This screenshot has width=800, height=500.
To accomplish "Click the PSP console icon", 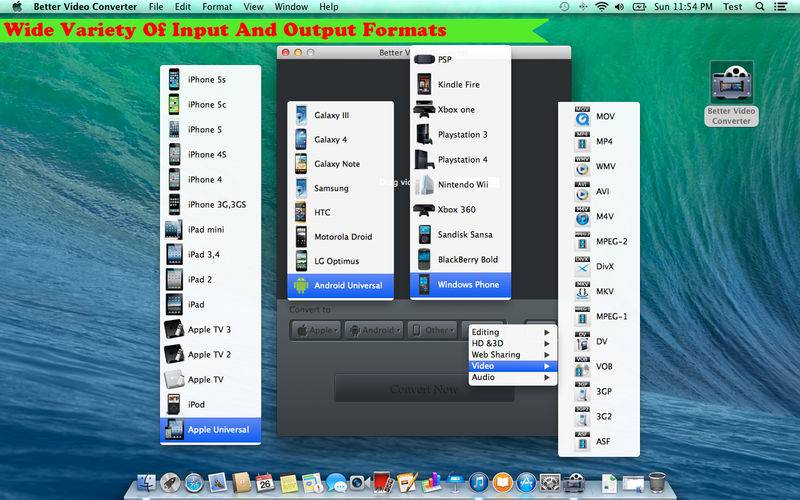I will [424, 59].
